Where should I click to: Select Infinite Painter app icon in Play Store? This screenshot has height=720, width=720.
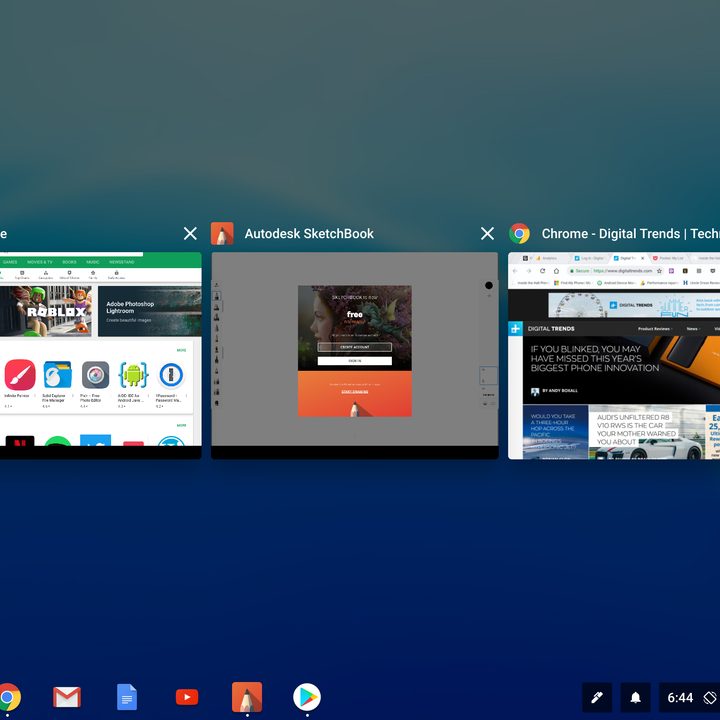pos(20,375)
